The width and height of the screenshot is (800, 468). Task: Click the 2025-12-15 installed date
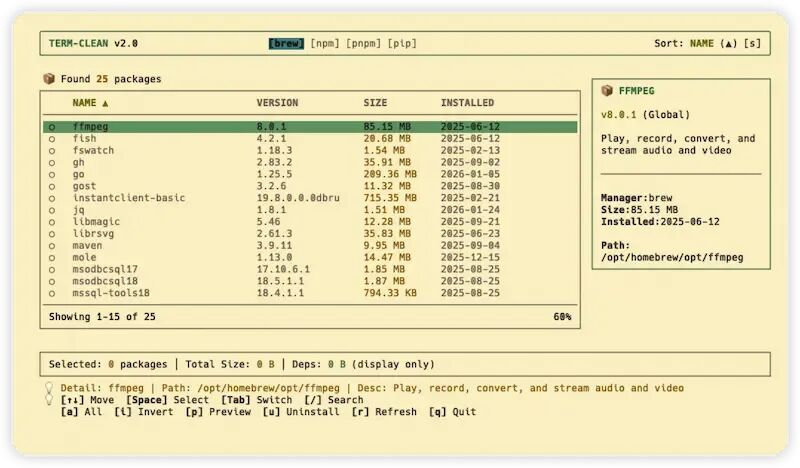pos(470,257)
